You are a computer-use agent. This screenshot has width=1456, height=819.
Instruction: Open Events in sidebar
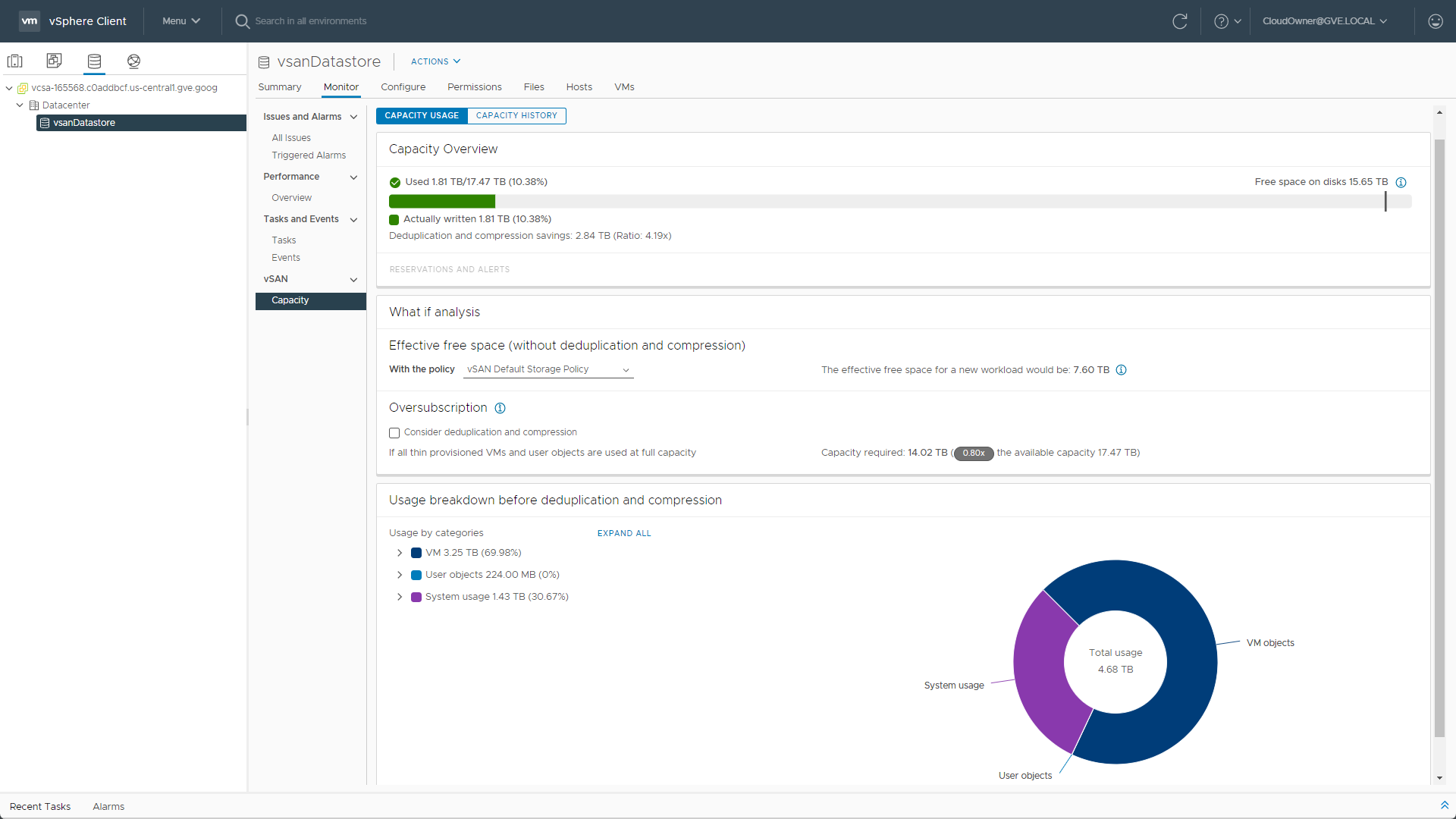(286, 258)
